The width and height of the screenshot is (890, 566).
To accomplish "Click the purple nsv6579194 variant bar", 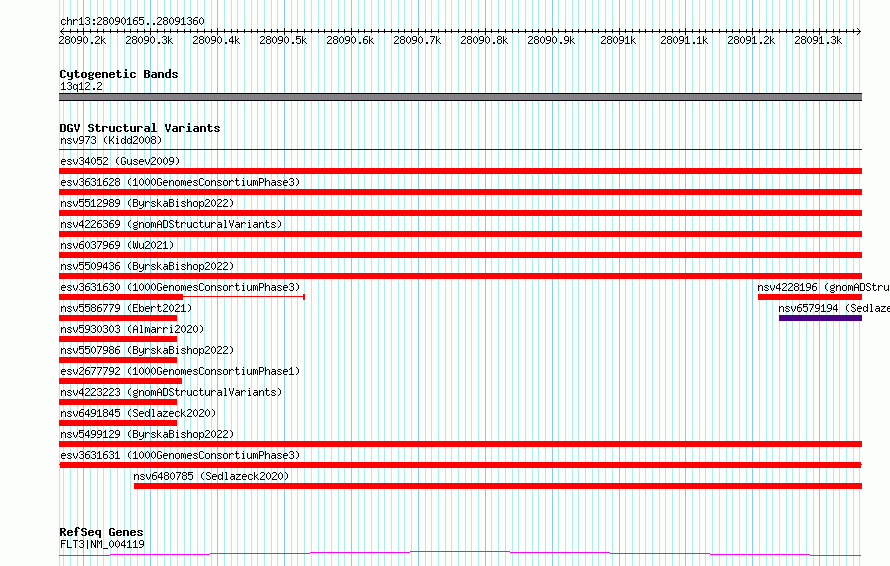I will click(x=820, y=318).
